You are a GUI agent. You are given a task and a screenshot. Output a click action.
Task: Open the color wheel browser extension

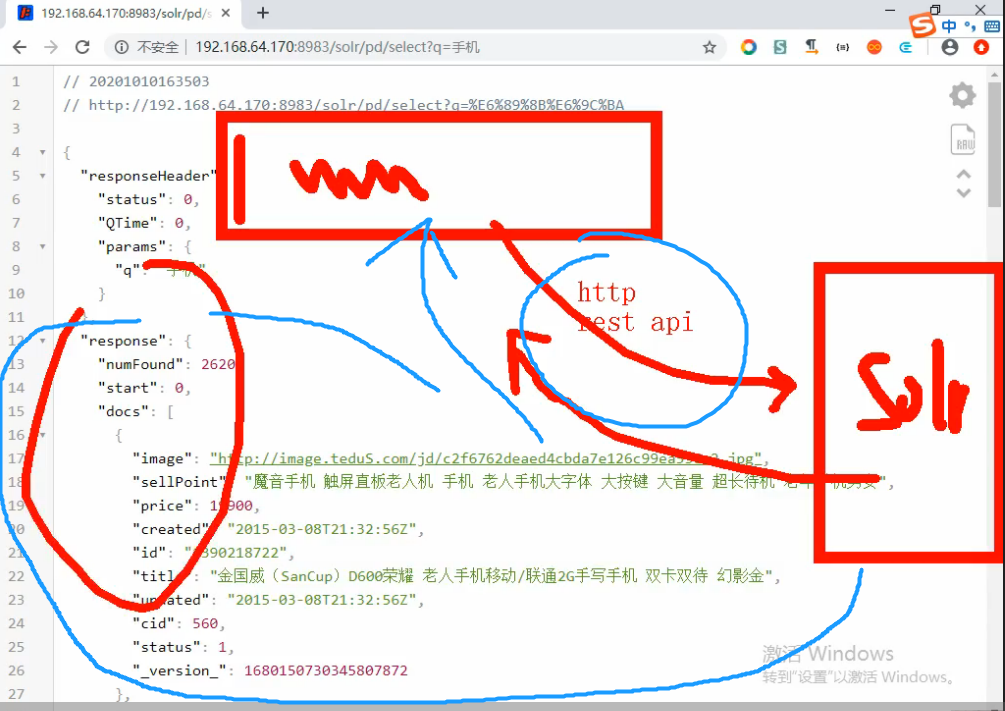click(748, 47)
